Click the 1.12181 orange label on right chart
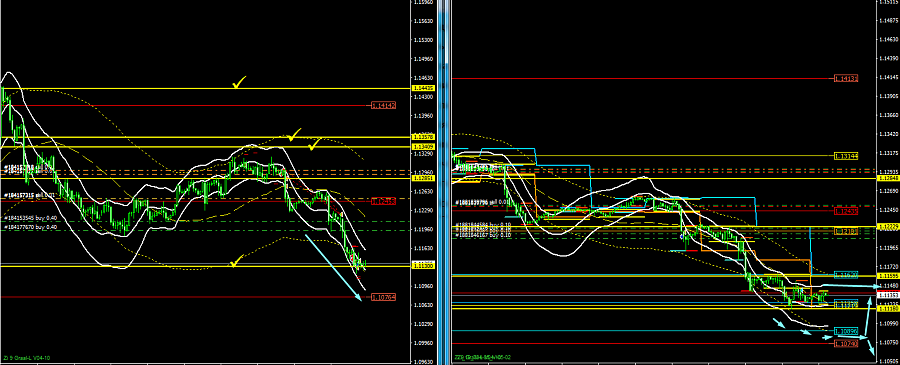The image size is (900, 365). tap(846, 231)
